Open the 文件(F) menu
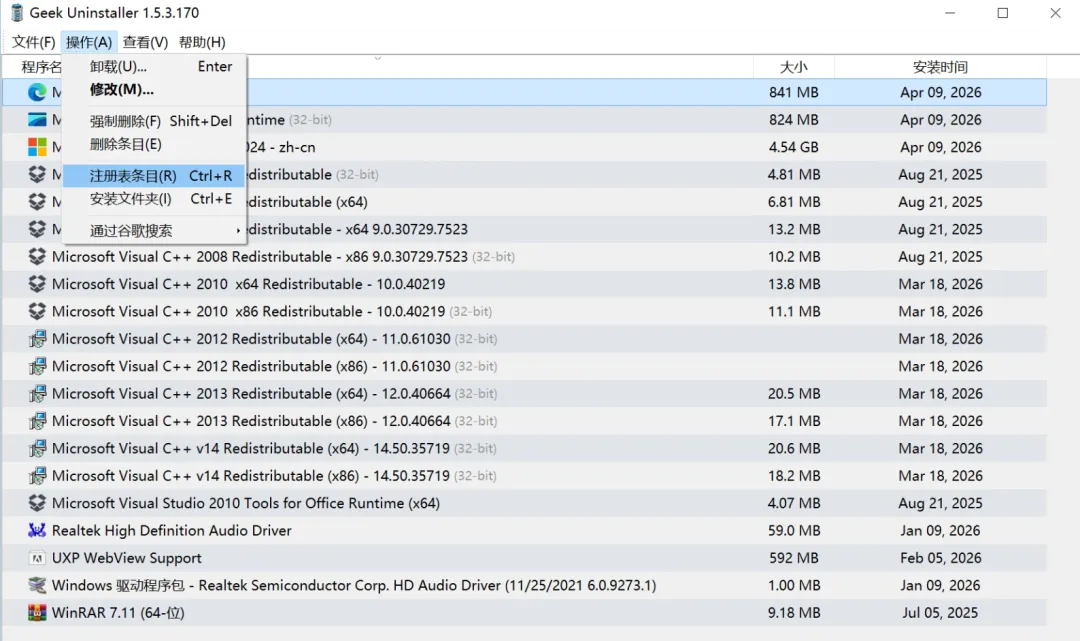The image size is (1080, 641). coord(33,42)
